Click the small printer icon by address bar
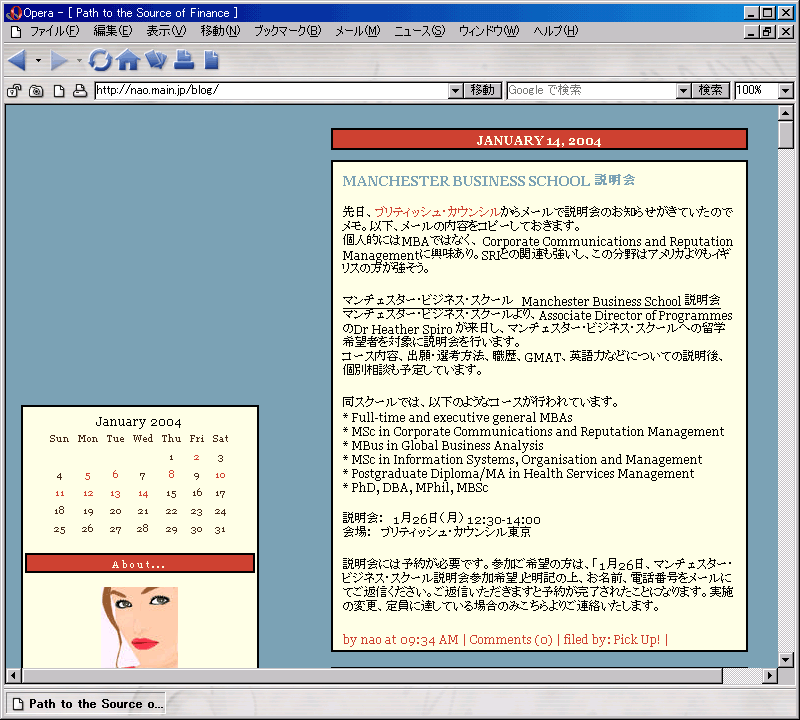The image size is (800, 720). tap(80, 91)
